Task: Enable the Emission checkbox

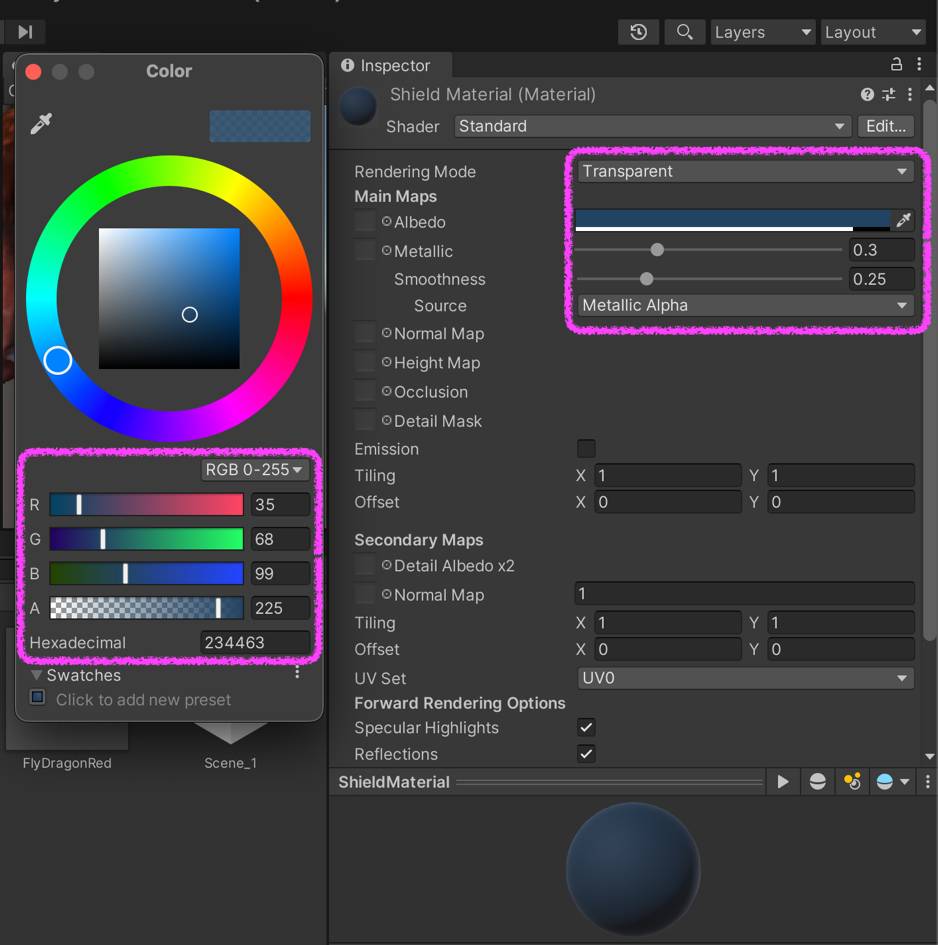Action: pyautogui.click(x=586, y=449)
